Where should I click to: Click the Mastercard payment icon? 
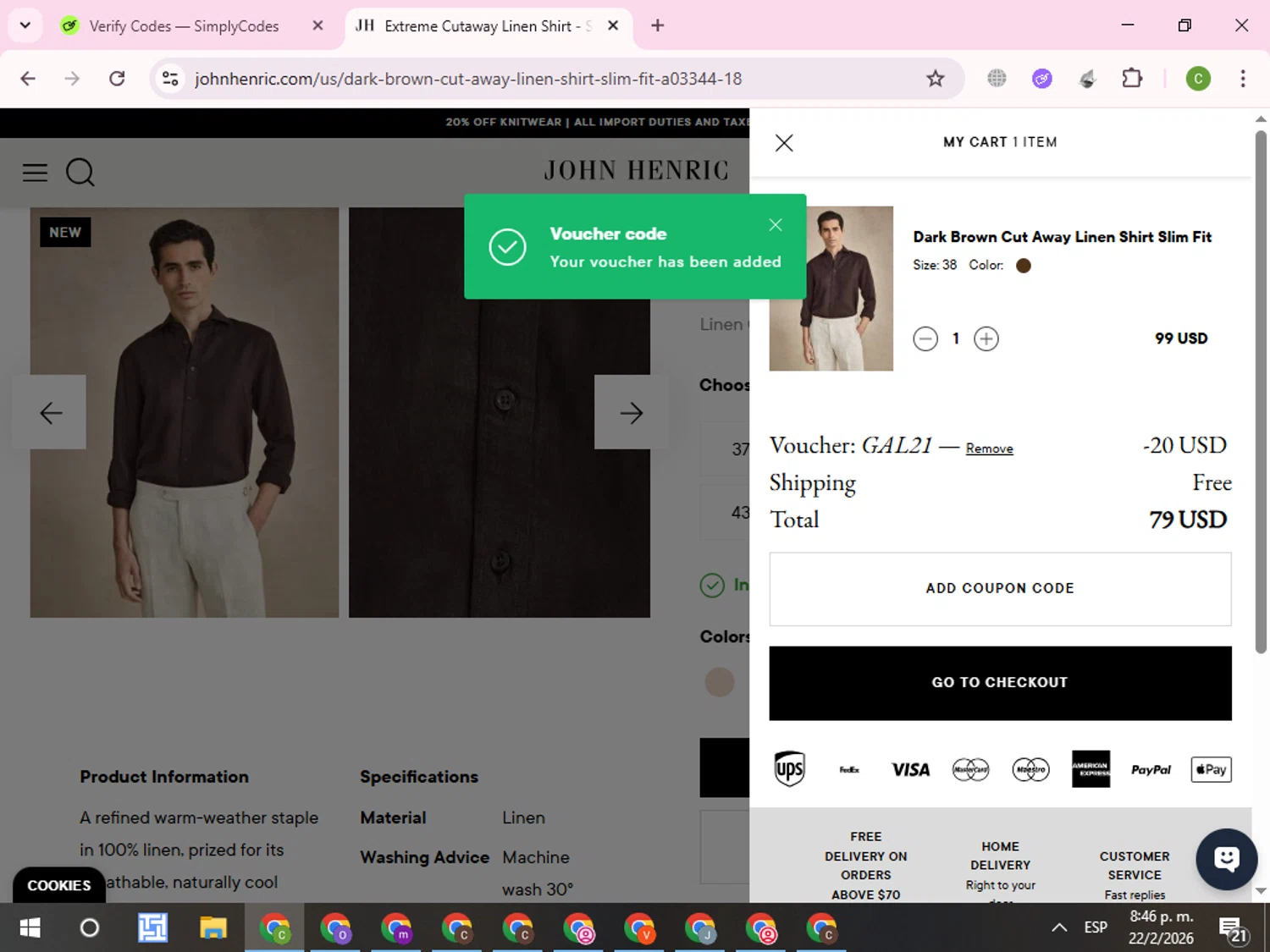pos(970,769)
